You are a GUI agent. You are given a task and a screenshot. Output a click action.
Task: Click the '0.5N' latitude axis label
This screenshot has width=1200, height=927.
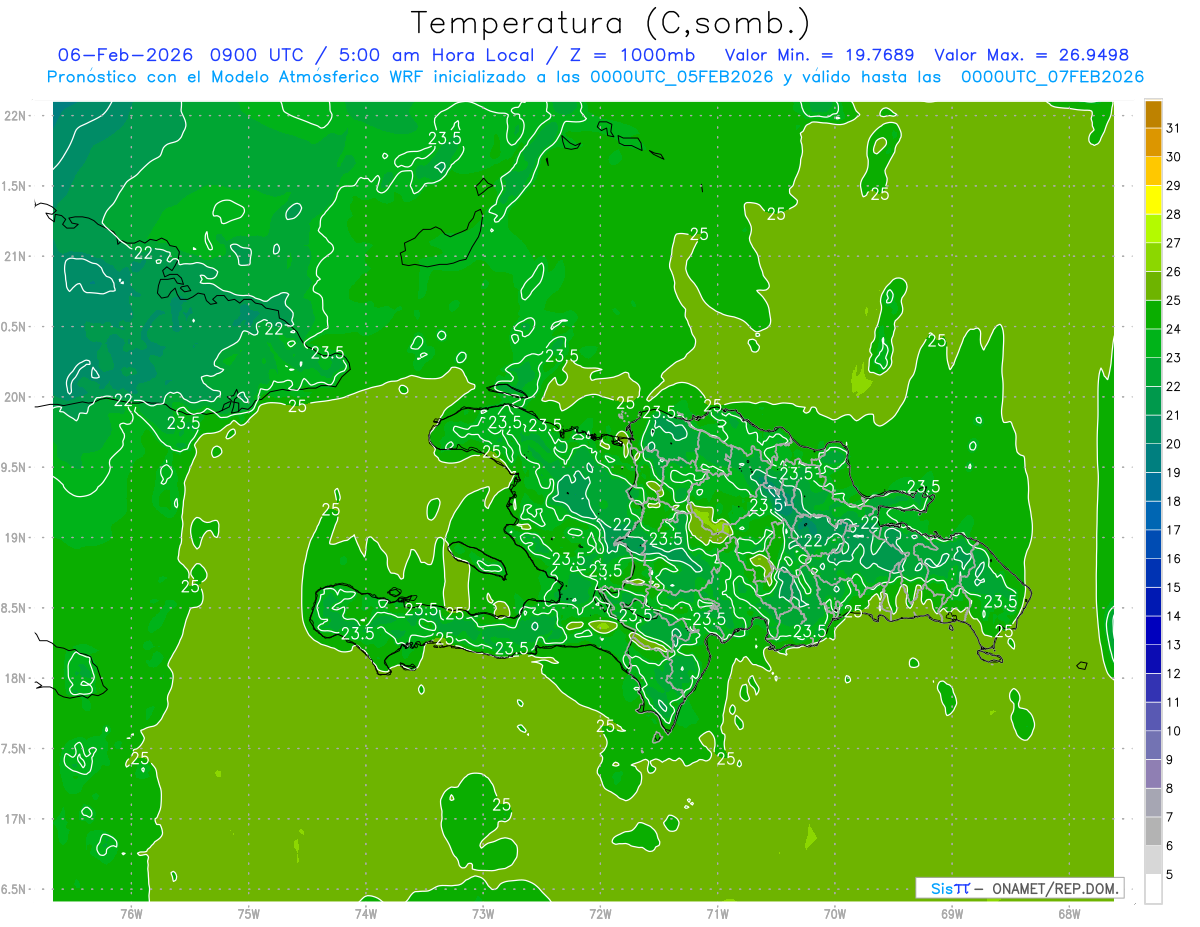point(13,327)
